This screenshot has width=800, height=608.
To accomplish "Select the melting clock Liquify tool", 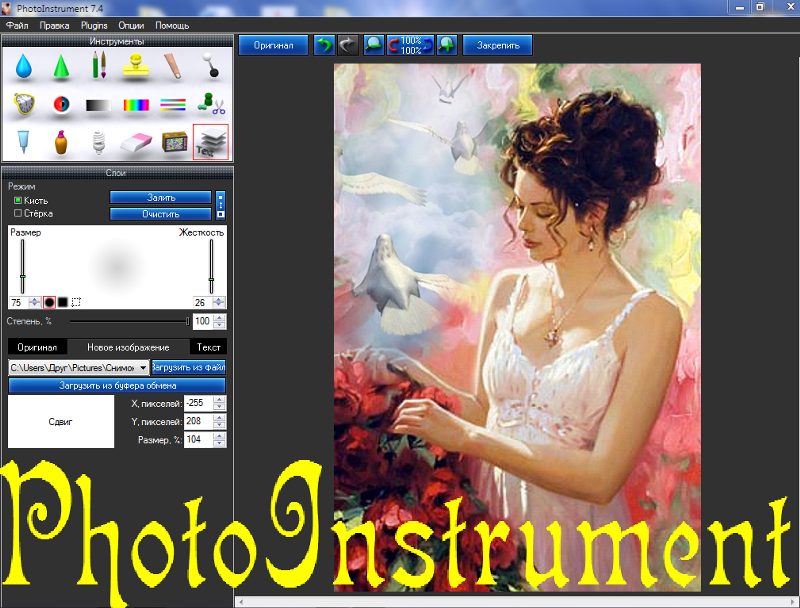I will coord(23,104).
